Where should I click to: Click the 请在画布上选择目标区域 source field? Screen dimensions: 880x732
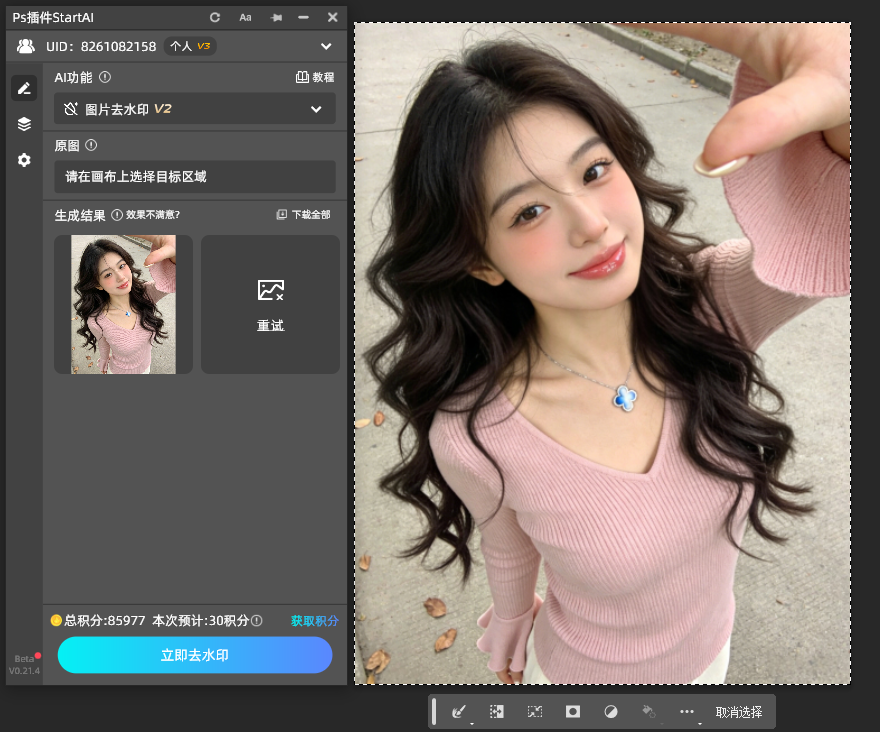[x=195, y=177]
